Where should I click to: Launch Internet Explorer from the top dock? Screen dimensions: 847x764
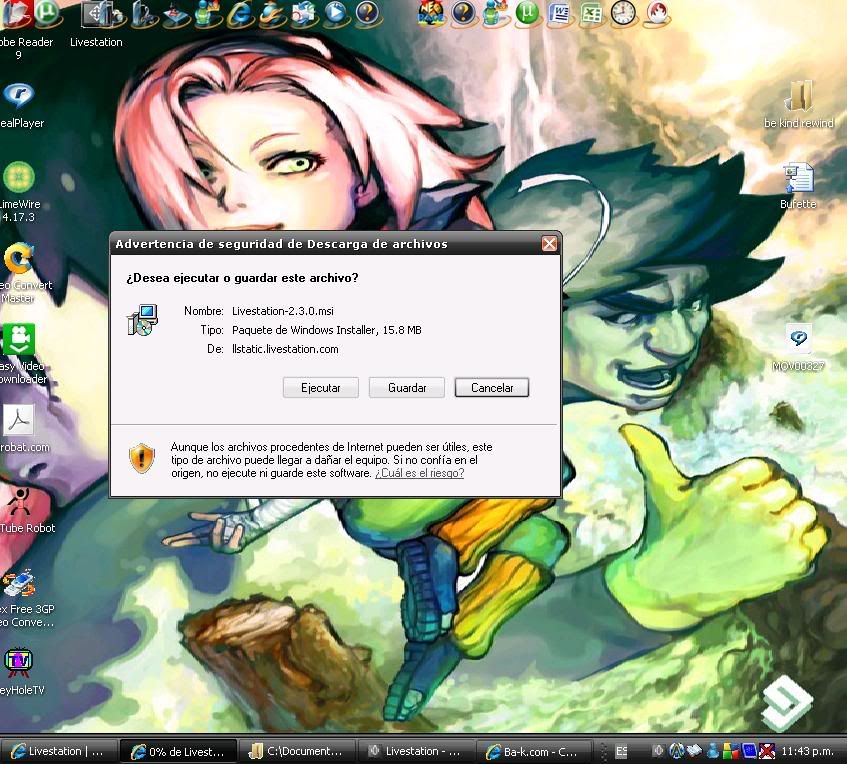click(x=239, y=14)
